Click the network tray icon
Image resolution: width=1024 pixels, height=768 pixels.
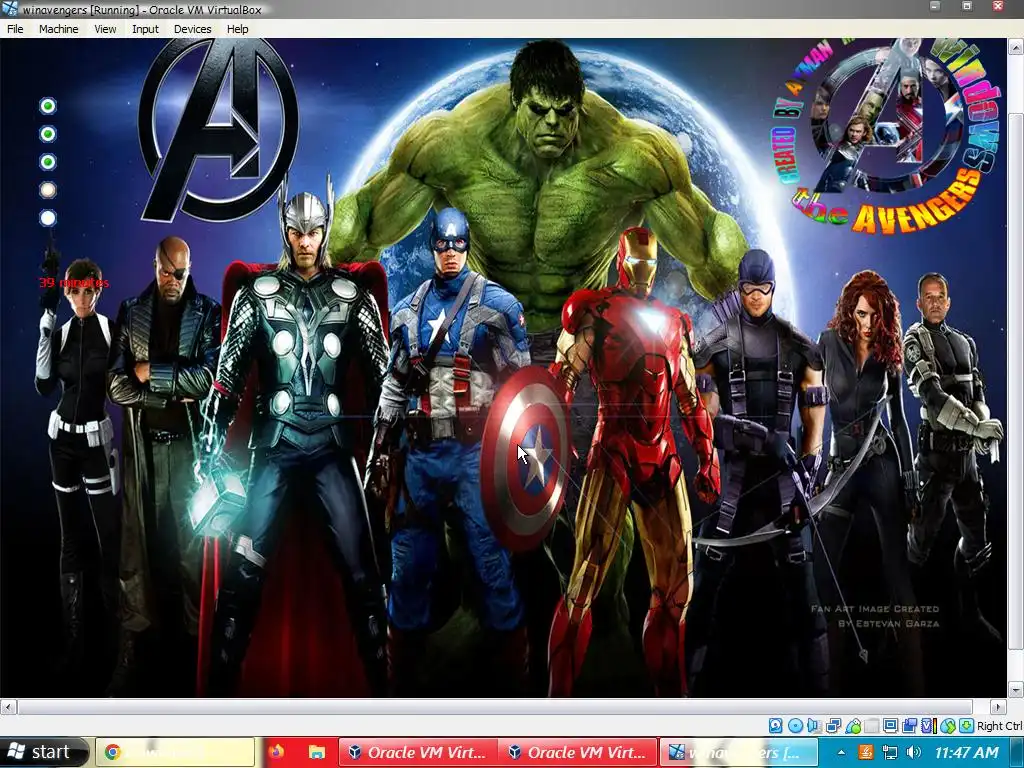889,752
